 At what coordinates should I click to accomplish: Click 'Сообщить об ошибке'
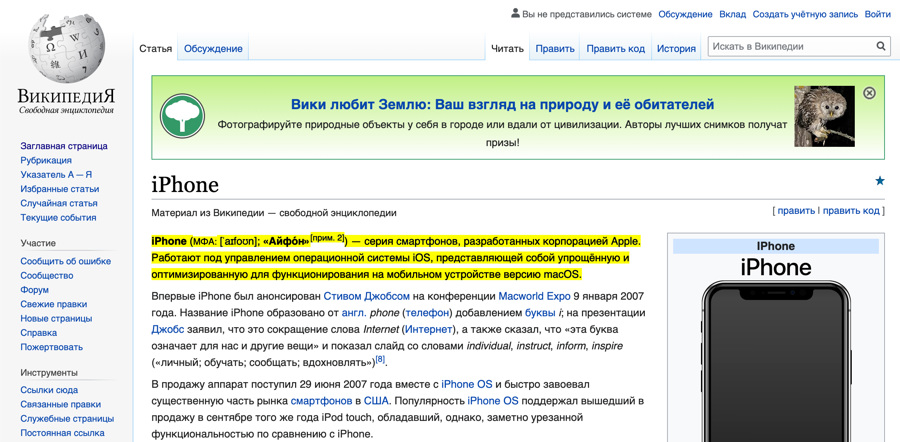point(65,261)
